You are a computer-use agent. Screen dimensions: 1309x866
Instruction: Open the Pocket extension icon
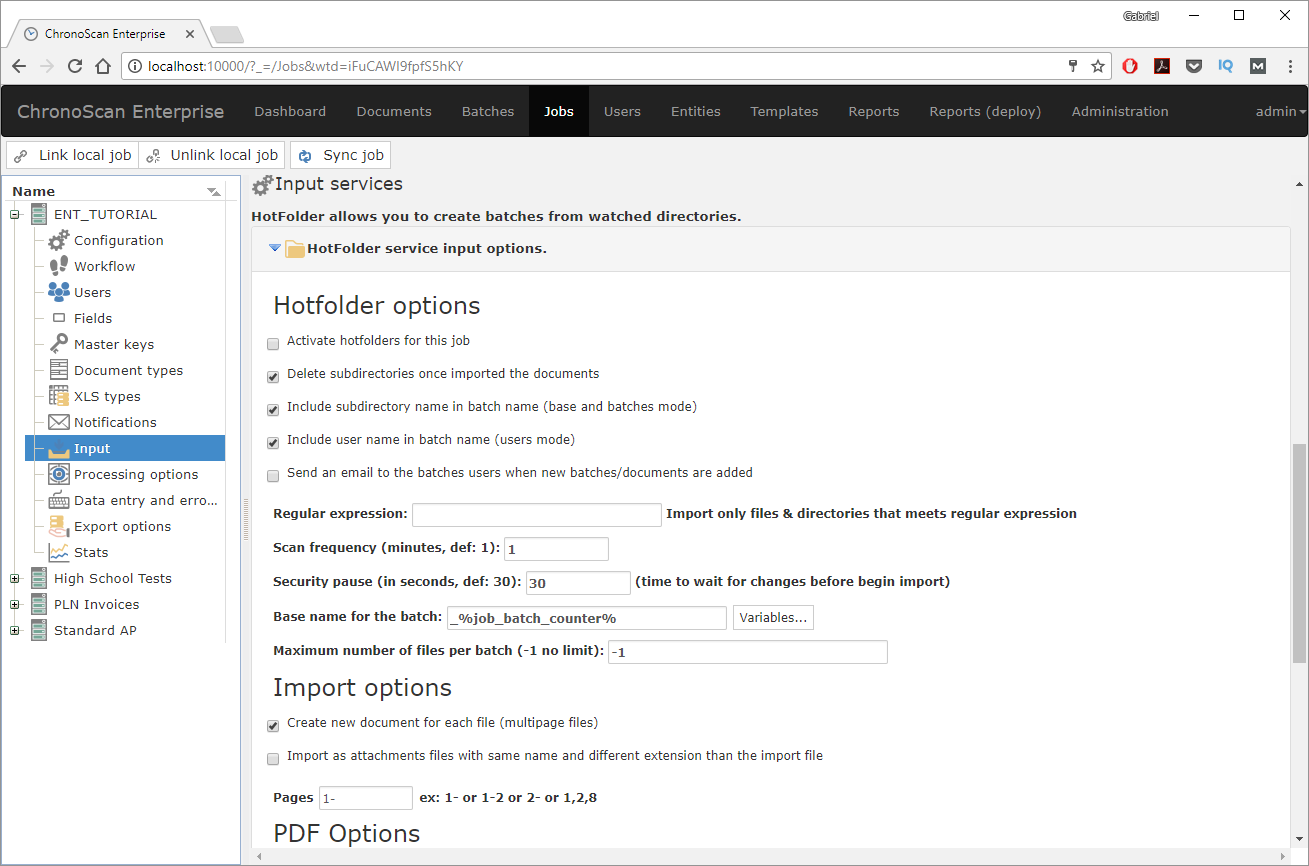[1194, 66]
